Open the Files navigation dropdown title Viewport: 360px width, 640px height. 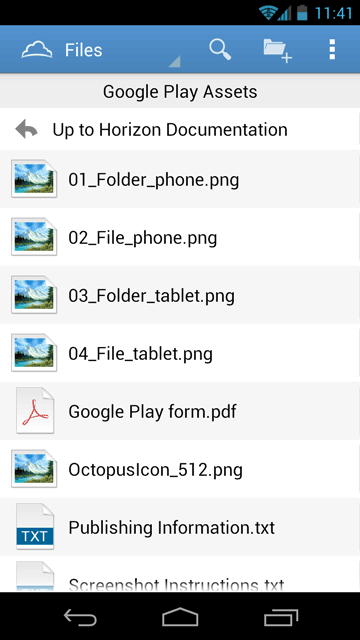(83, 50)
